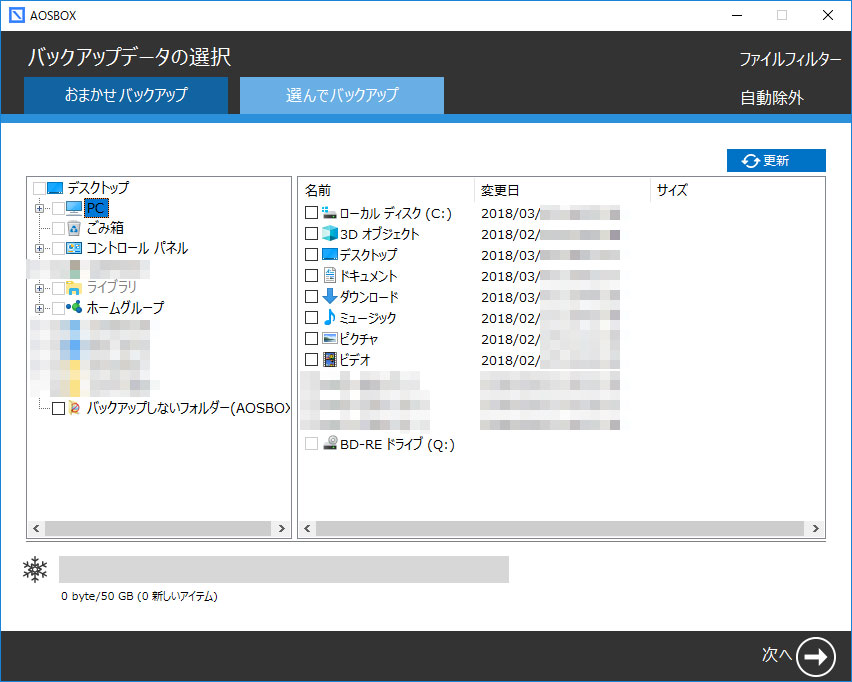Expand the ホームグループ tree node
The image size is (852, 682).
point(39,308)
